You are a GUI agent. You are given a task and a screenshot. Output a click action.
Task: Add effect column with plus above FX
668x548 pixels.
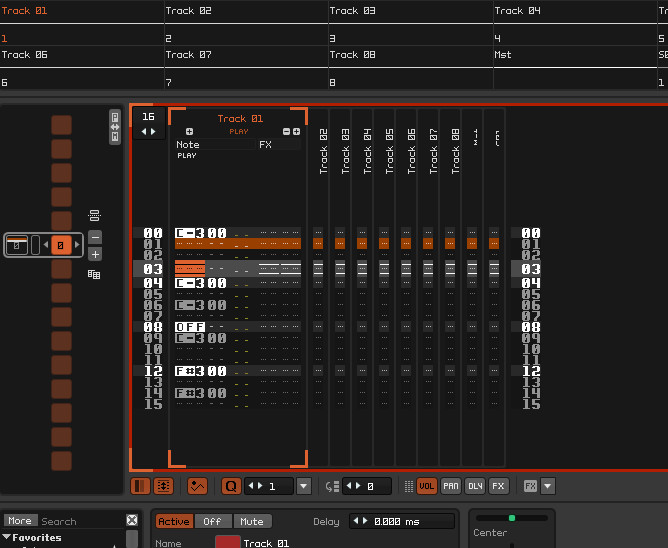coord(296,132)
